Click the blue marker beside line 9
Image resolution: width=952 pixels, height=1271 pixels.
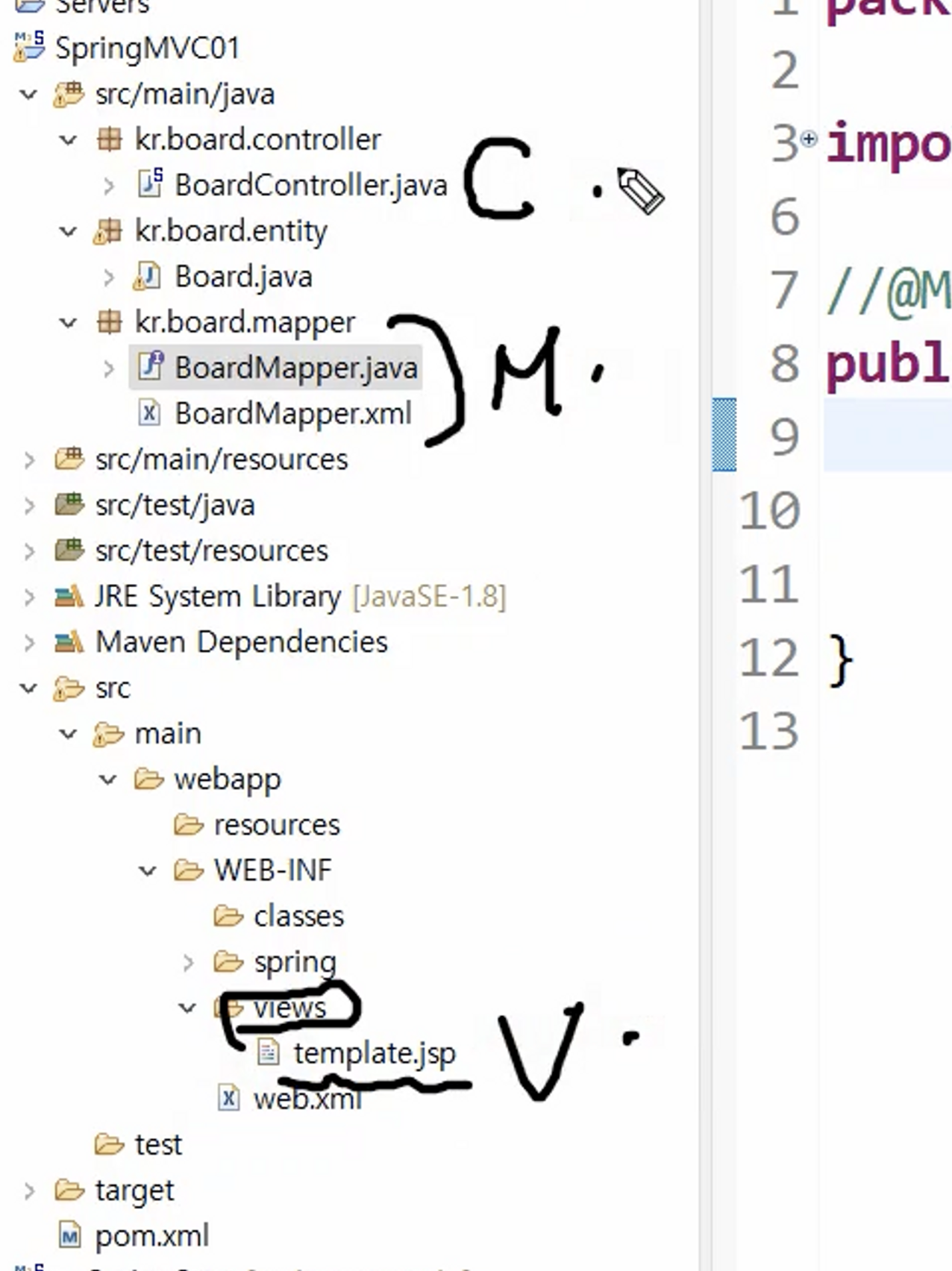[724, 435]
